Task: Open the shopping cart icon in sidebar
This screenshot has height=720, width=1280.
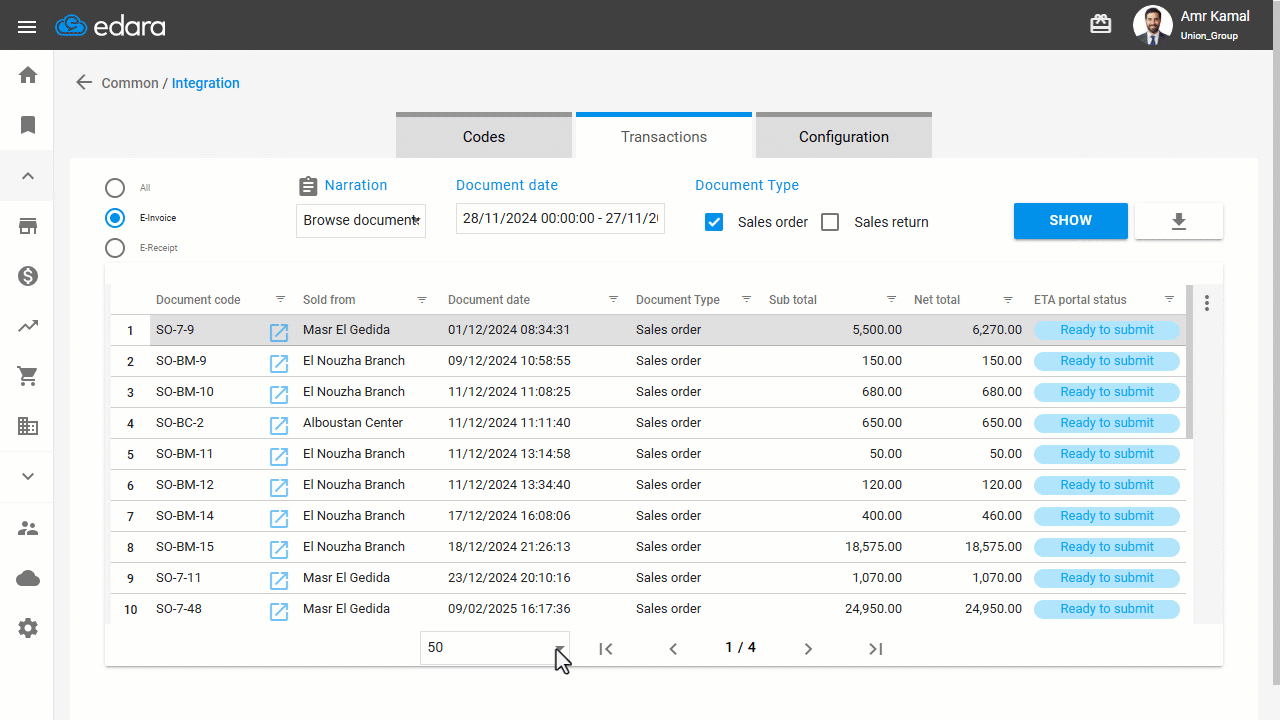Action: 28,376
